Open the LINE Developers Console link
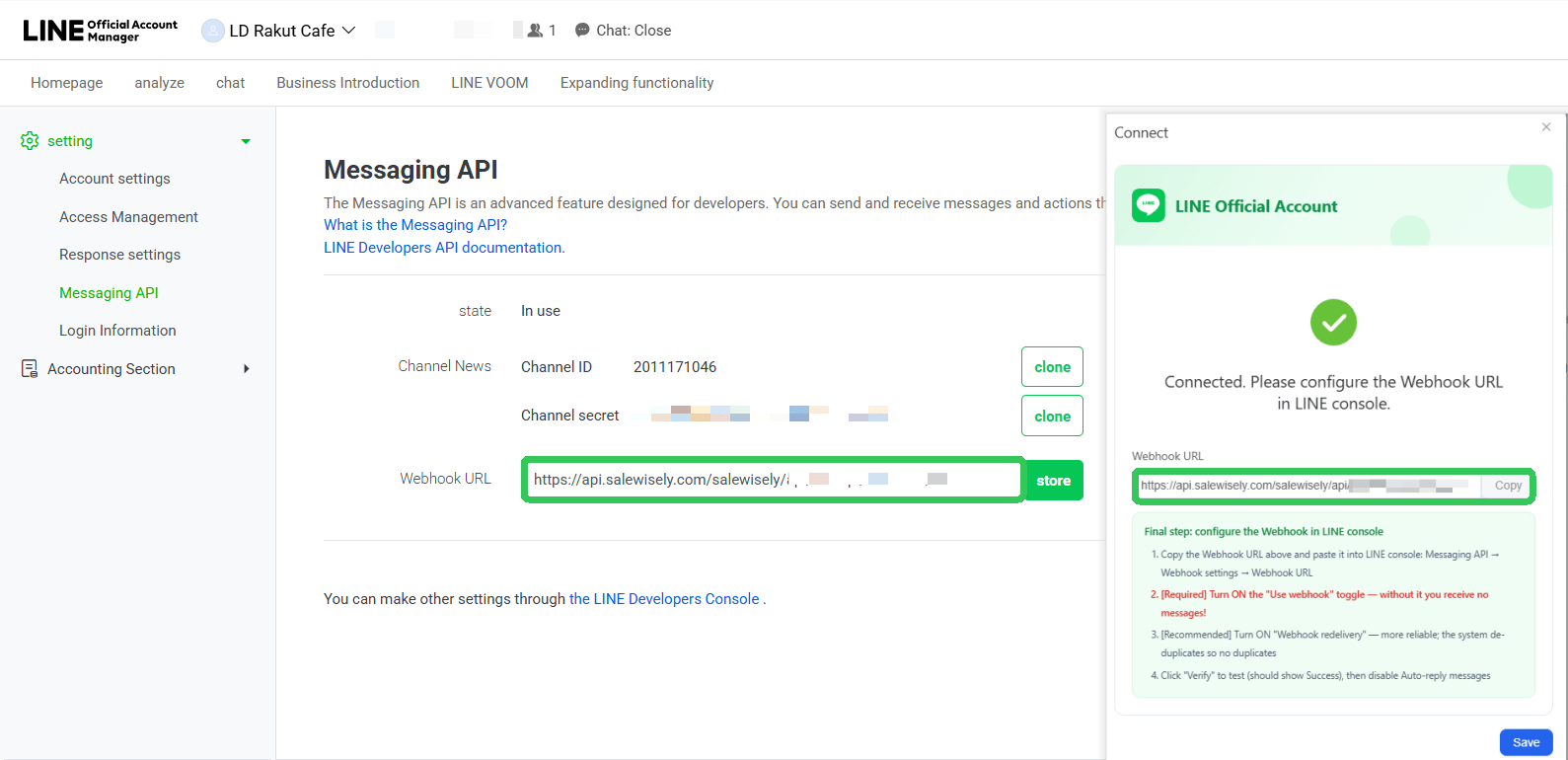1568x760 pixels. point(664,599)
